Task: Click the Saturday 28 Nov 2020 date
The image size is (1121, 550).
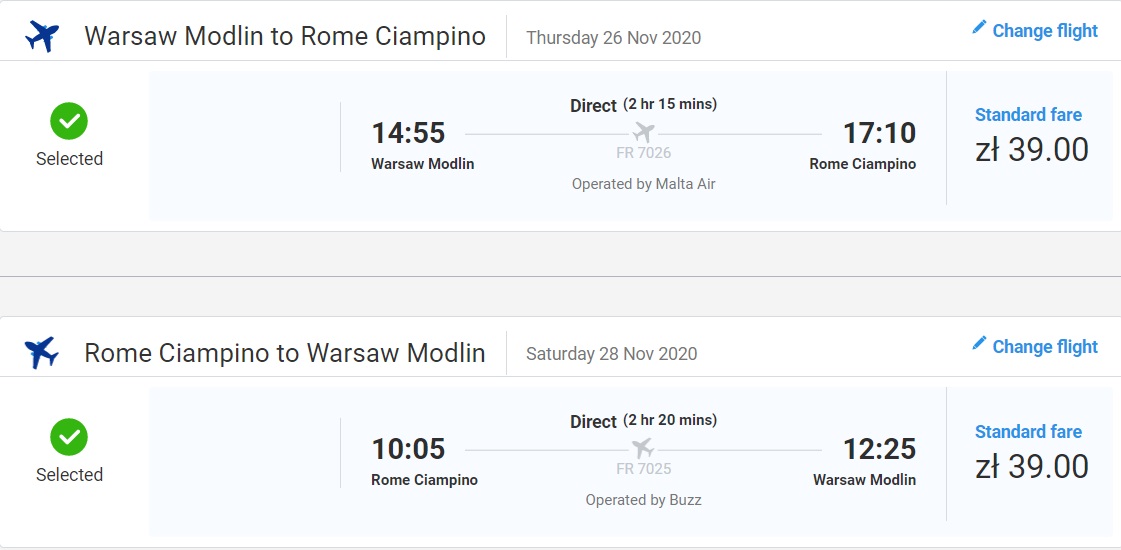Action: (x=611, y=354)
